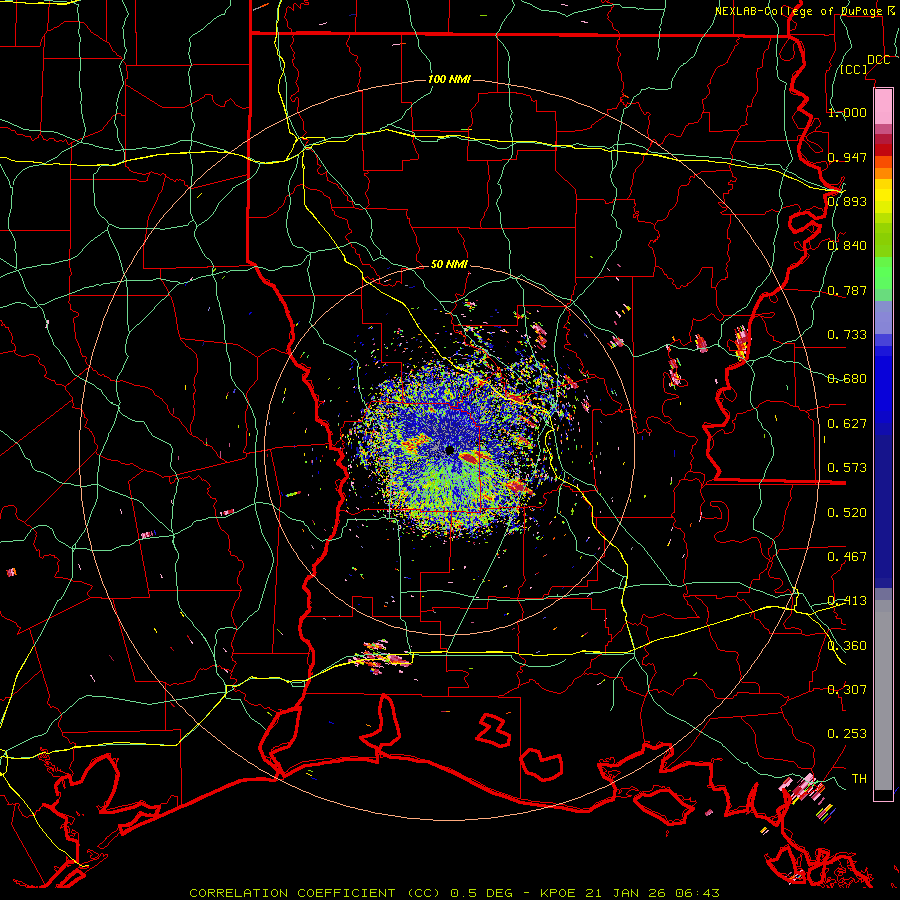
Task: Select the 1.000 value on the color scale
Action: pos(847,112)
